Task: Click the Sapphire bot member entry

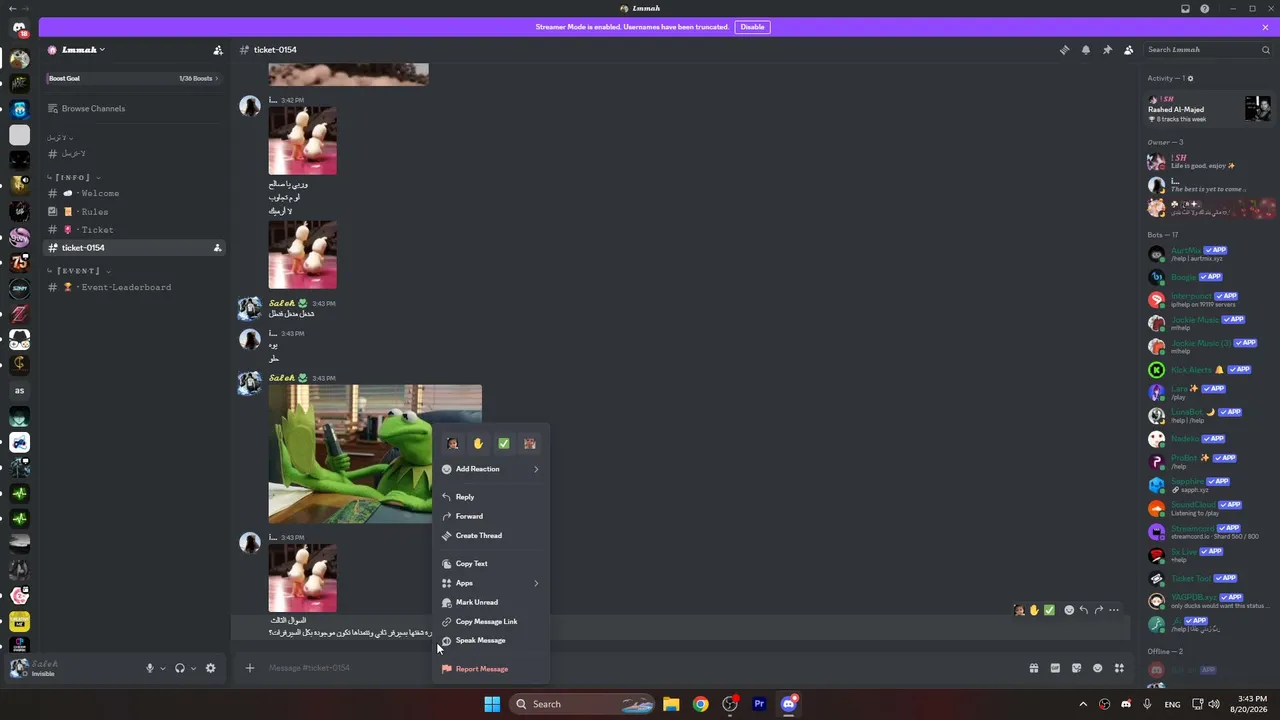Action: [1209, 485]
